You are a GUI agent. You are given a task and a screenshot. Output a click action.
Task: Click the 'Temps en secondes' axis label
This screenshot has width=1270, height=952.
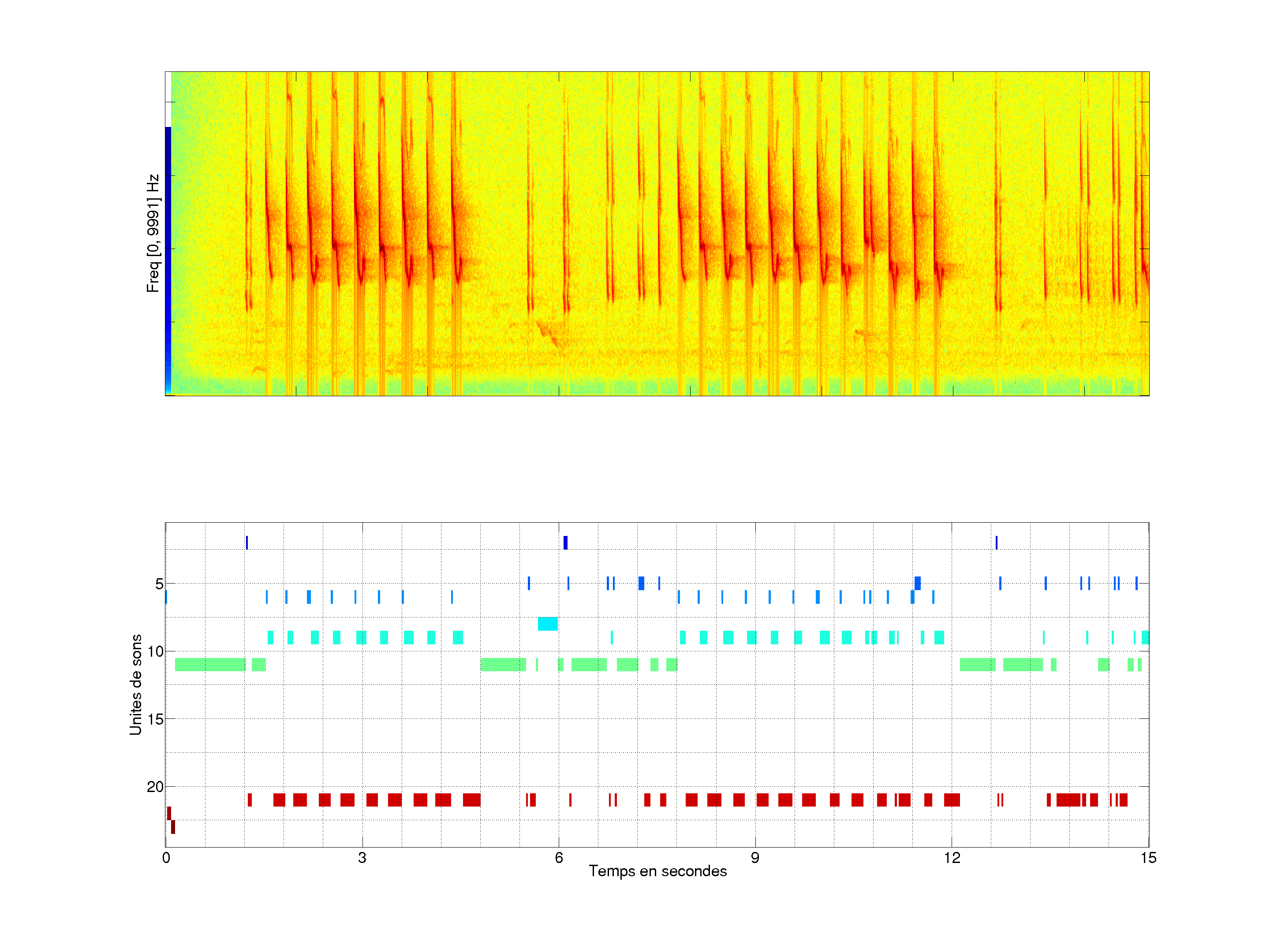(657, 871)
